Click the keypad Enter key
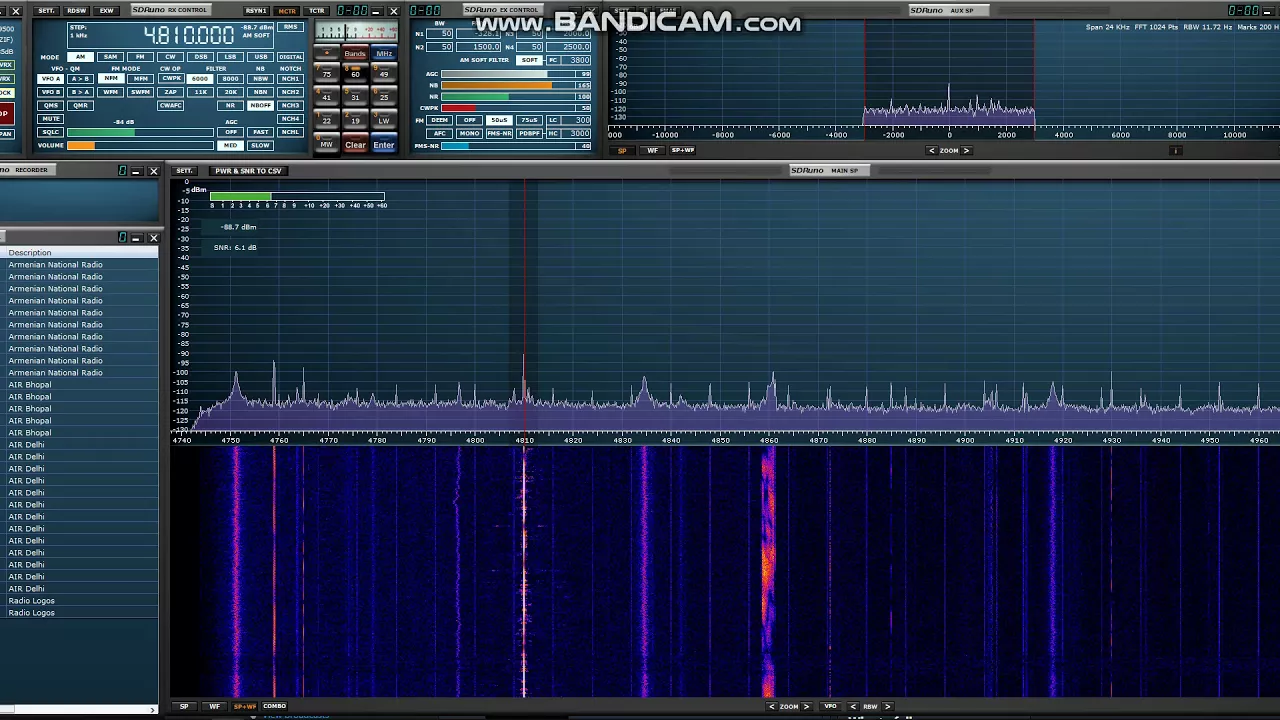1280x720 pixels. point(384,144)
